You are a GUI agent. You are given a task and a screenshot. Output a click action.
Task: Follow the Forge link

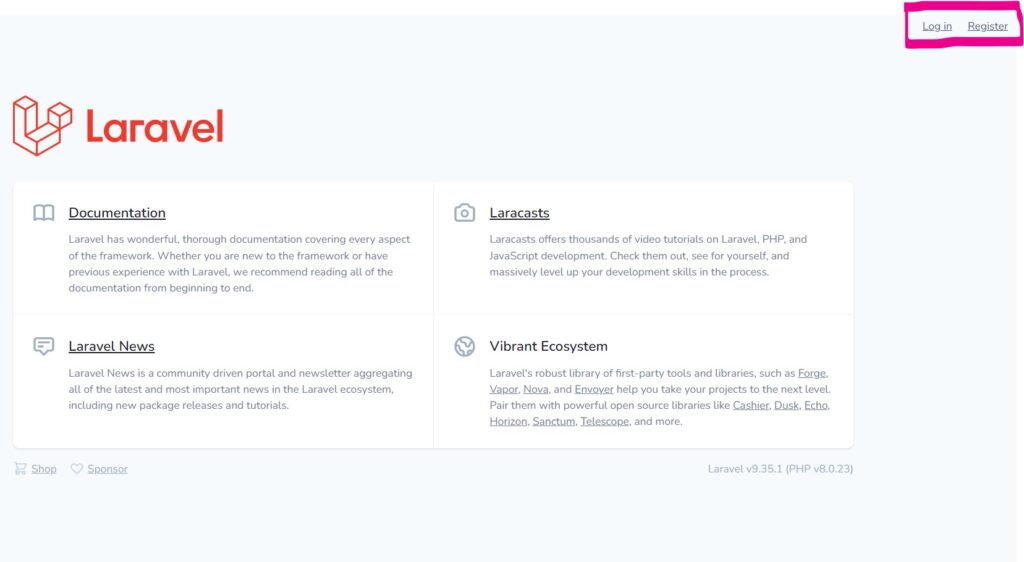tap(811, 373)
